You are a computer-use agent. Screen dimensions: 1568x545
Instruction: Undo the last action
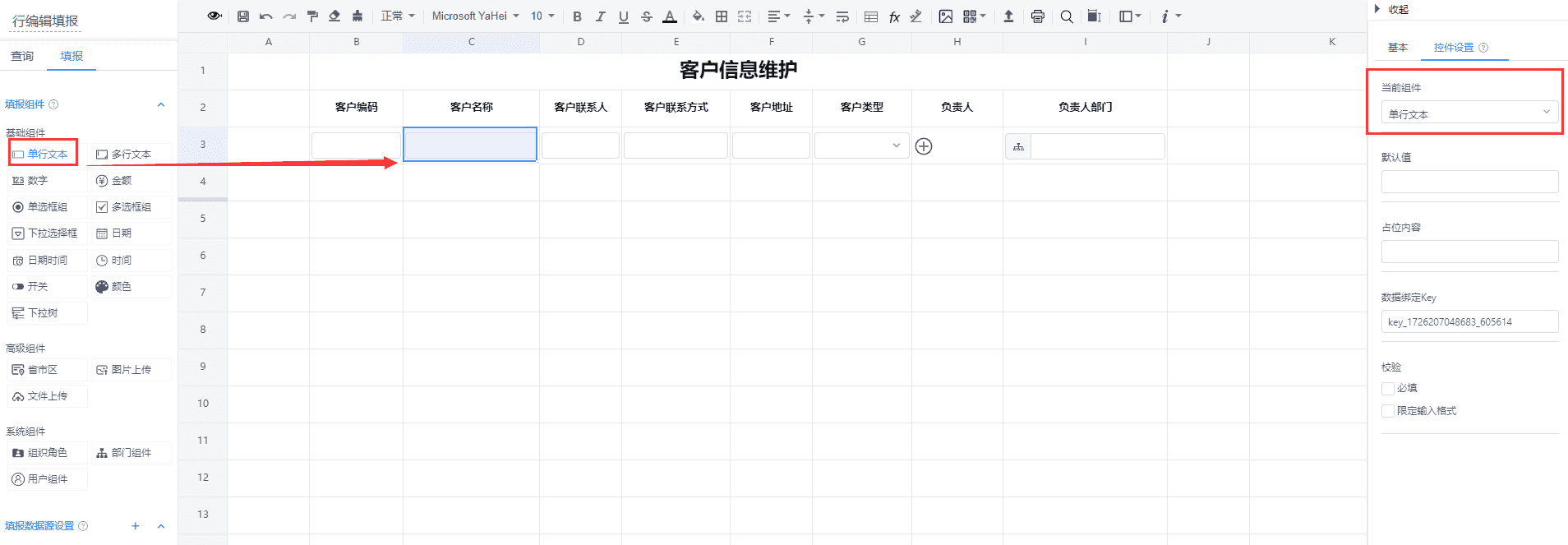point(265,16)
